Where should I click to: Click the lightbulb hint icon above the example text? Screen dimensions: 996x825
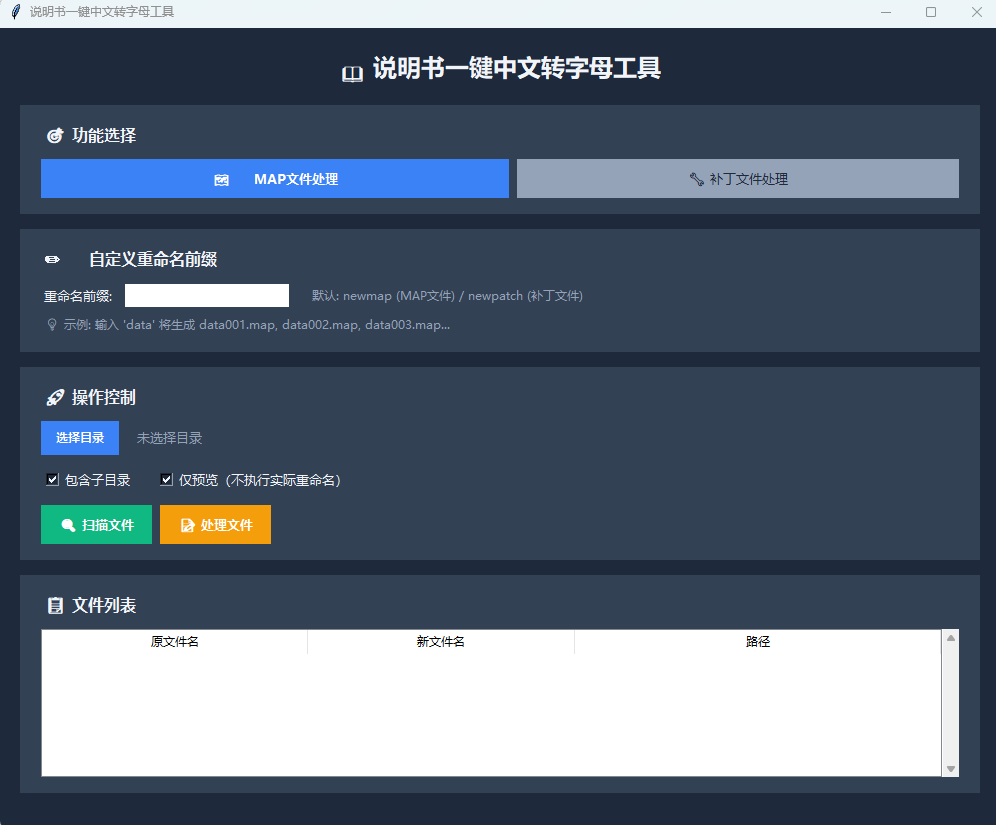pos(51,323)
